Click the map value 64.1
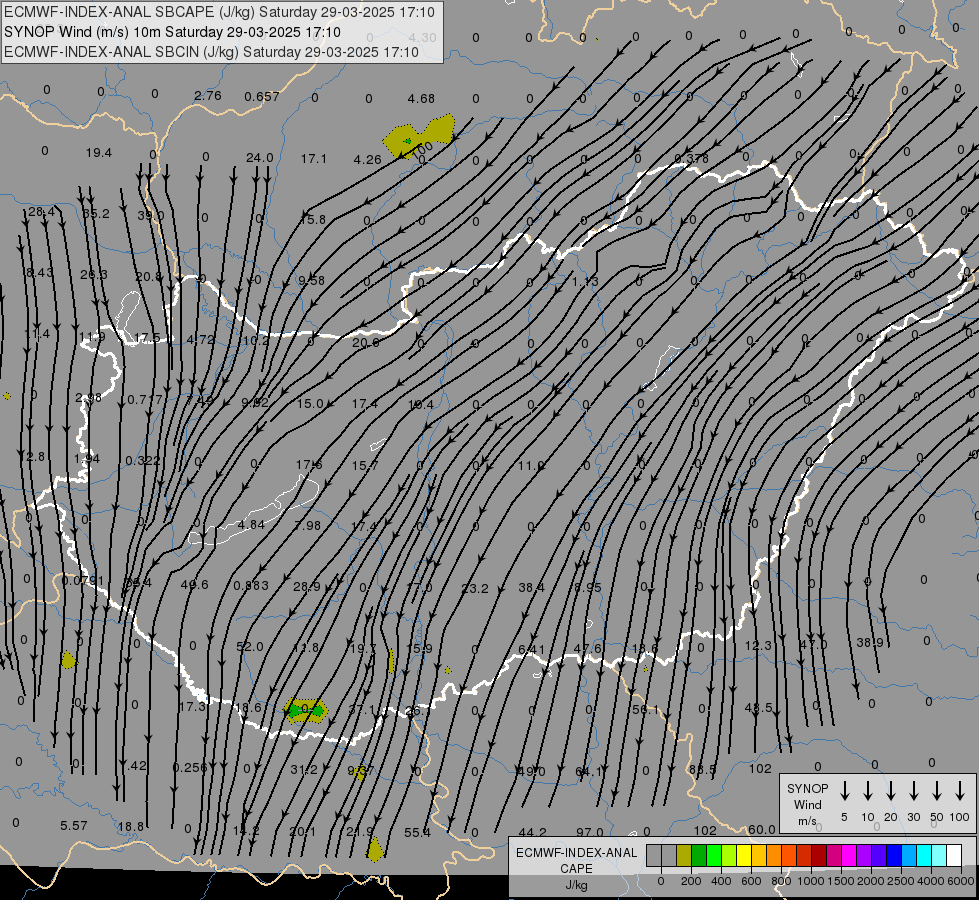The image size is (979, 900). pos(589,771)
